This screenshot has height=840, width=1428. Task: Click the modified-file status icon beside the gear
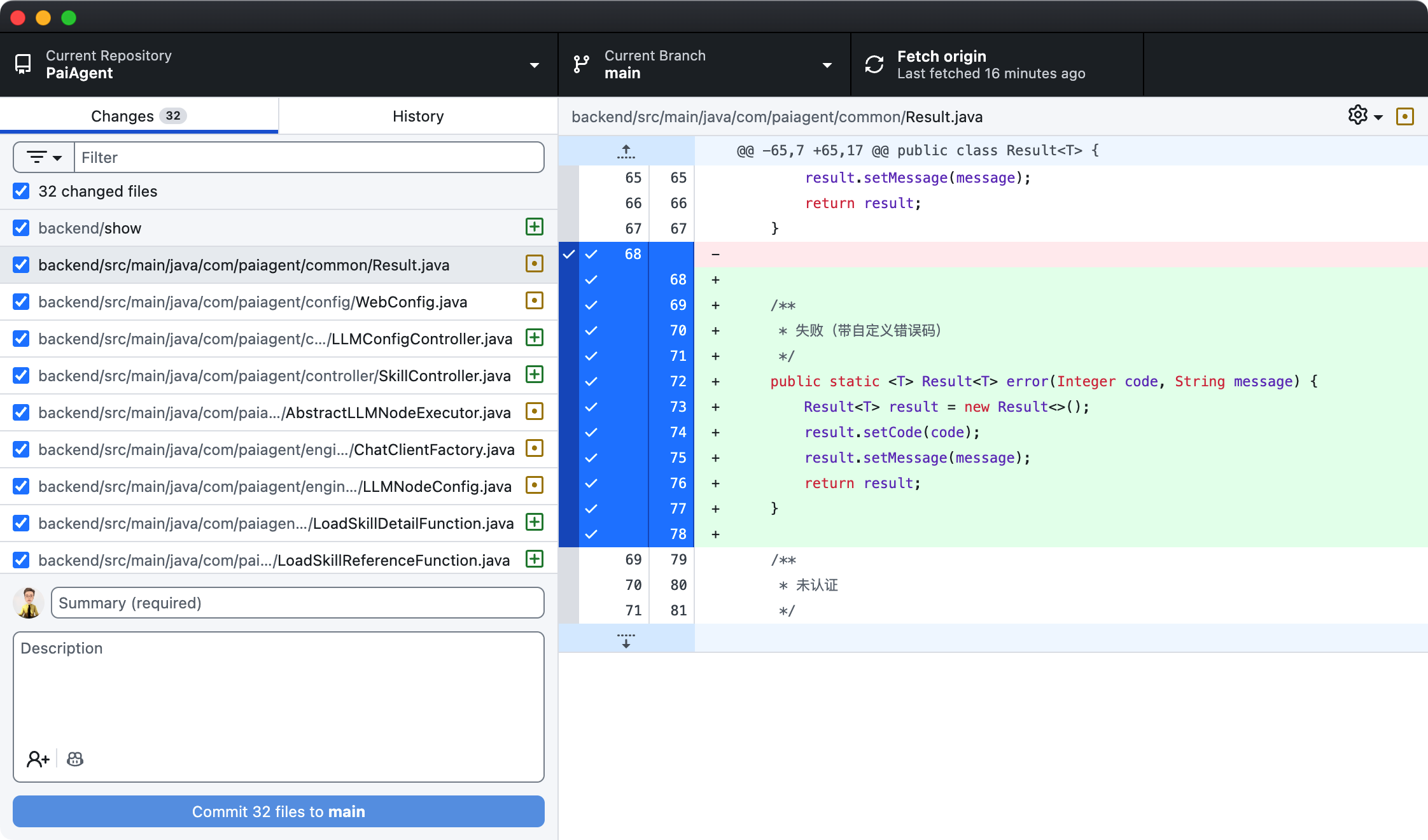tap(1405, 116)
